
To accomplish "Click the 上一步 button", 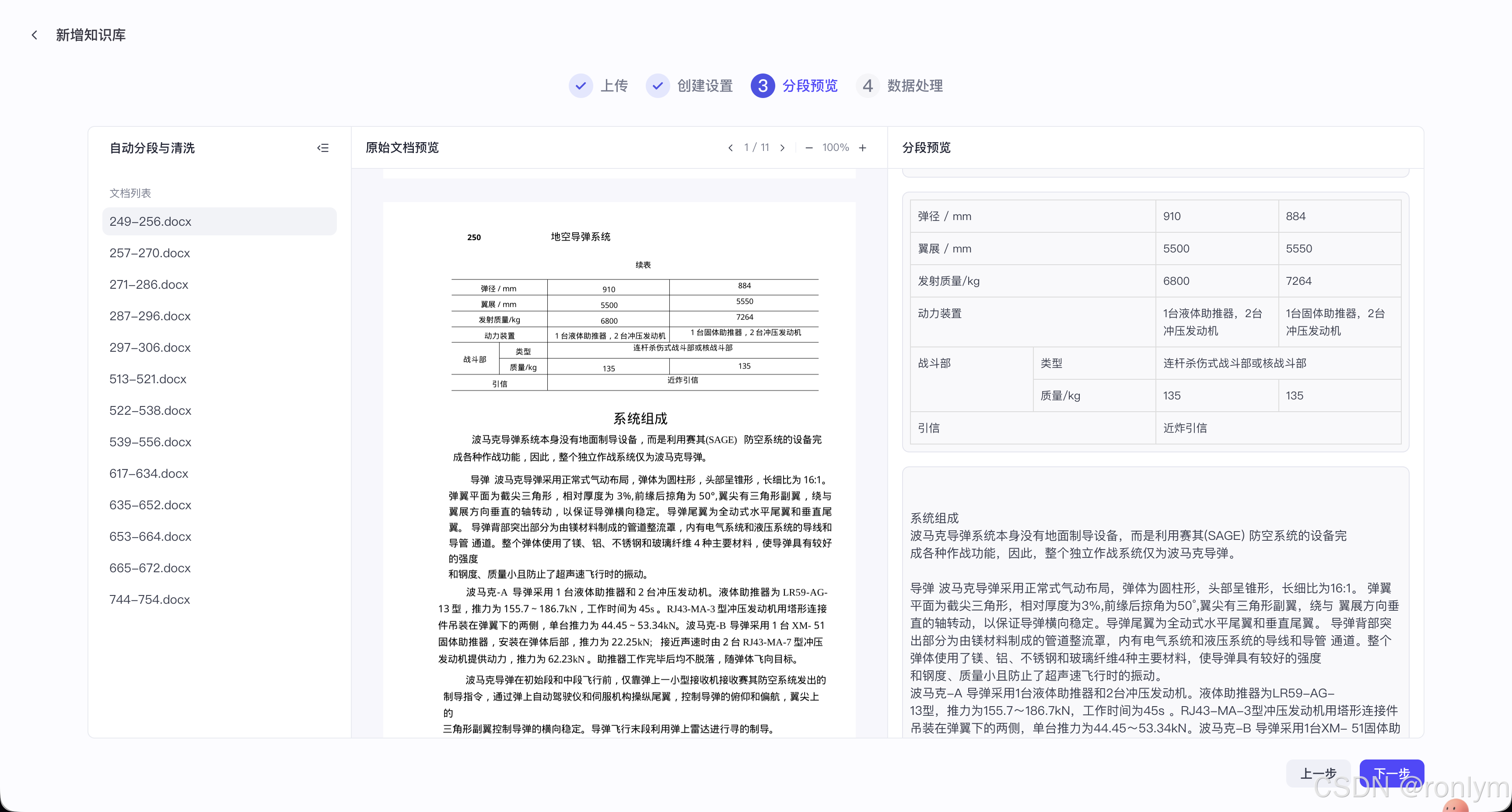I will 1318,773.
